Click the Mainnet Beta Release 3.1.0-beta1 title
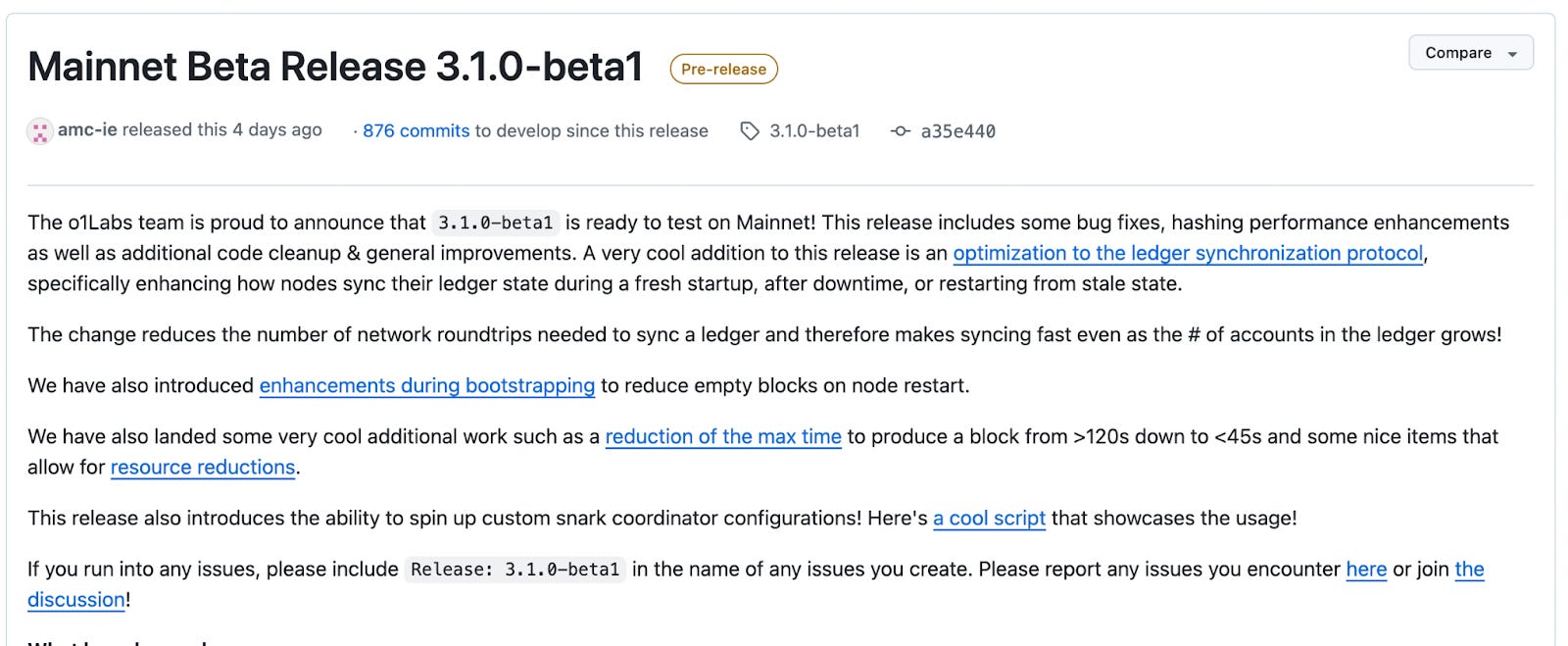1568x646 pixels. point(335,67)
